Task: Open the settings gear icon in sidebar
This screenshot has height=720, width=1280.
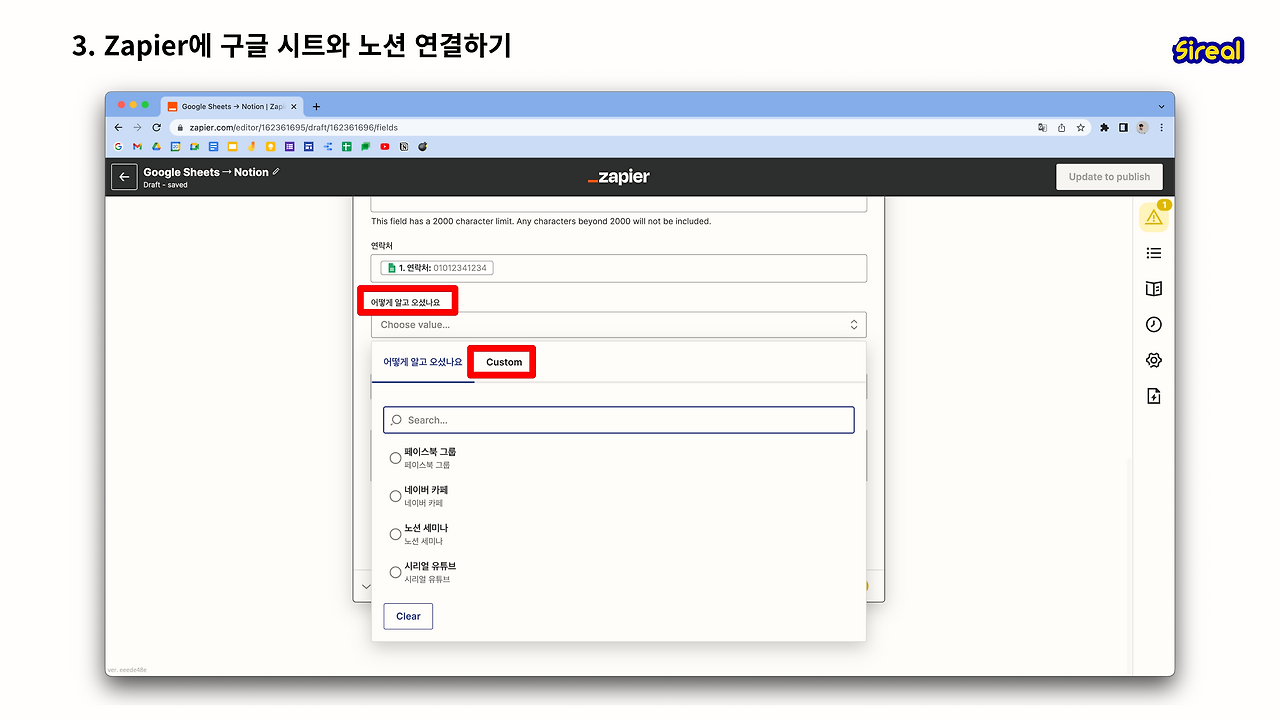Action: (1154, 360)
